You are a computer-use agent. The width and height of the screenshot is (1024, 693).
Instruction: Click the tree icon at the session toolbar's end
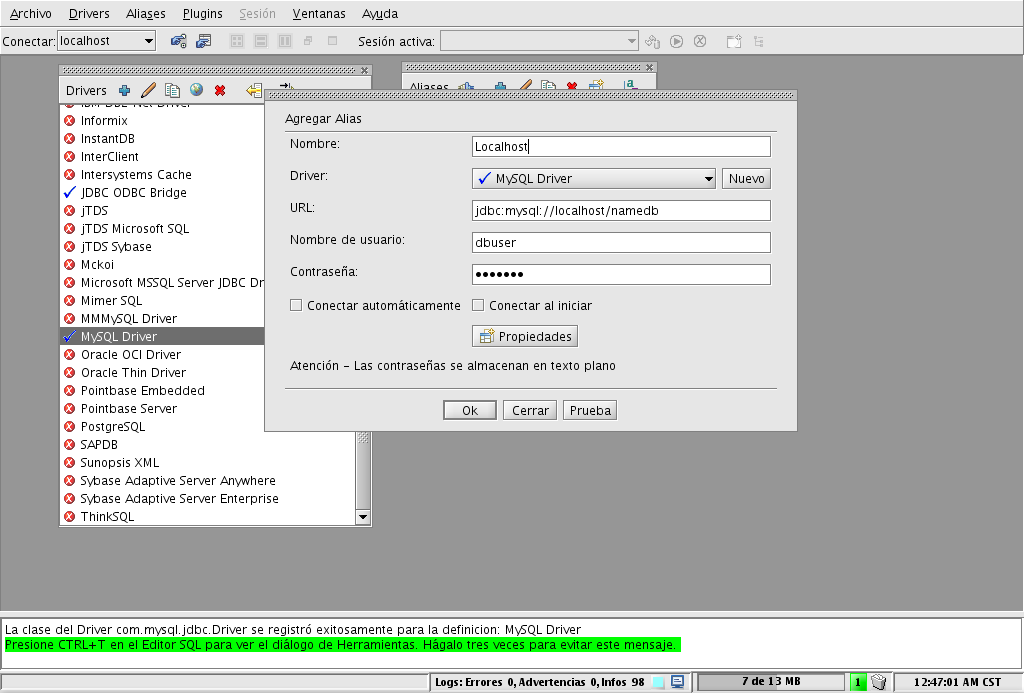pyautogui.click(x=758, y=41)
